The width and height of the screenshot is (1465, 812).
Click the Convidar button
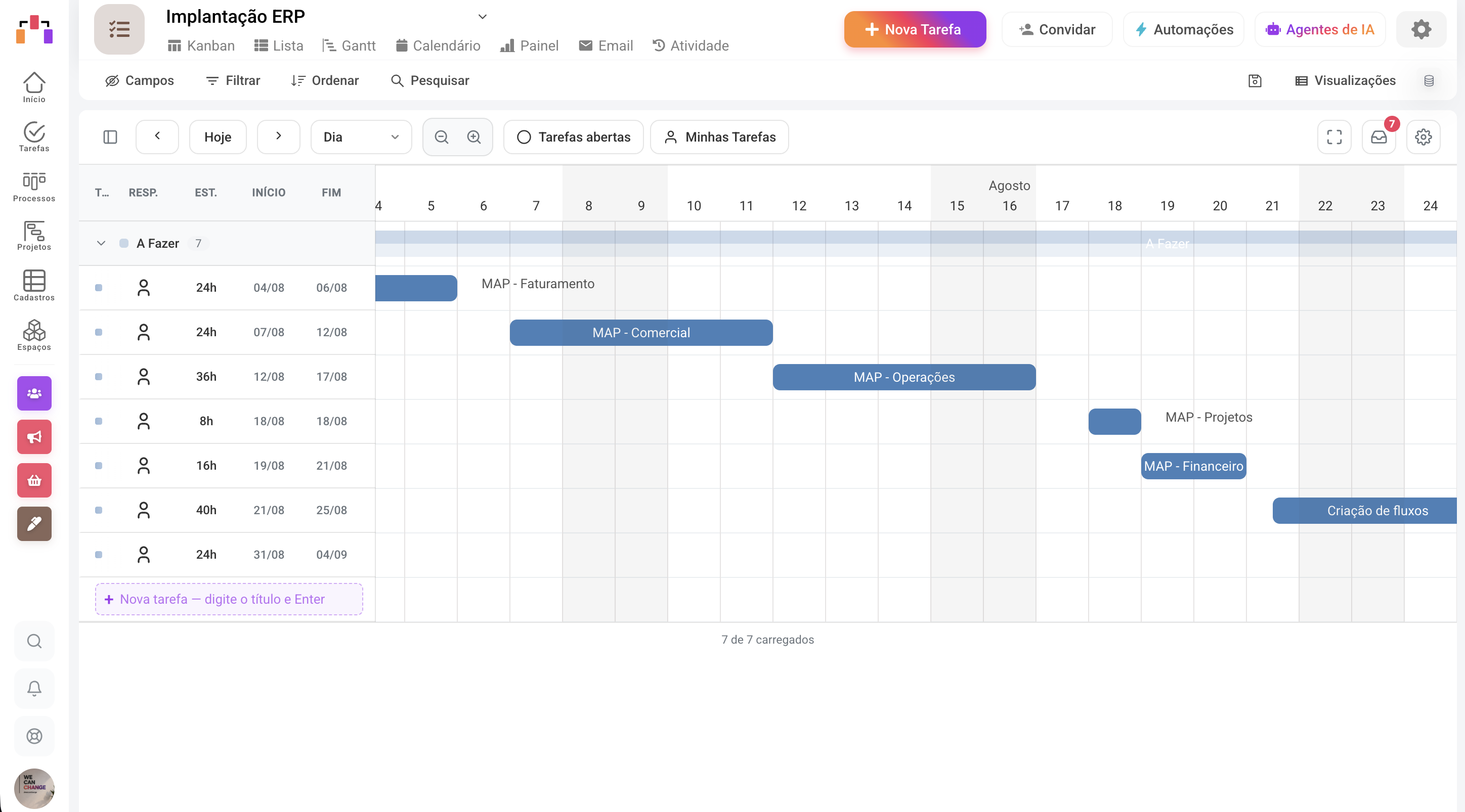pyautogui.click(x=1057, y=29)
